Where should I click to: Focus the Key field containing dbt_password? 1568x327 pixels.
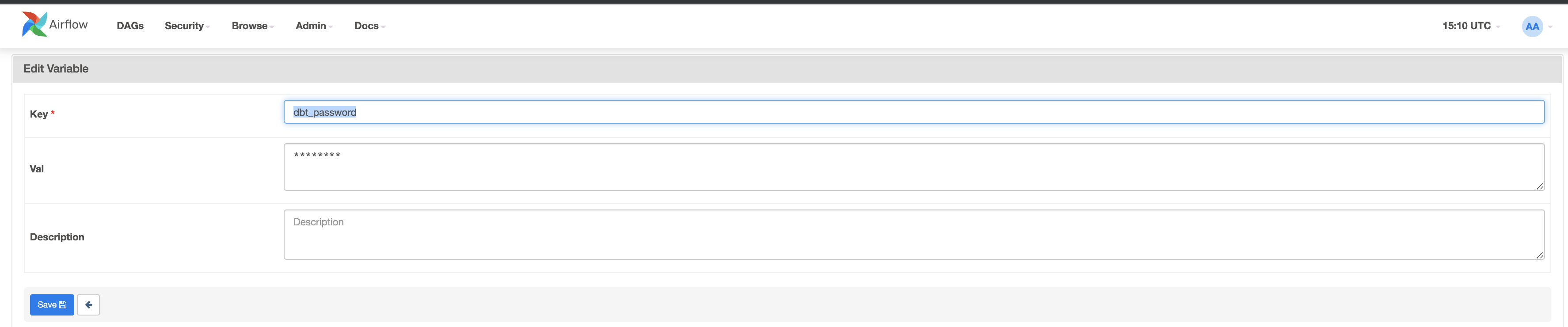coord(913,112)
